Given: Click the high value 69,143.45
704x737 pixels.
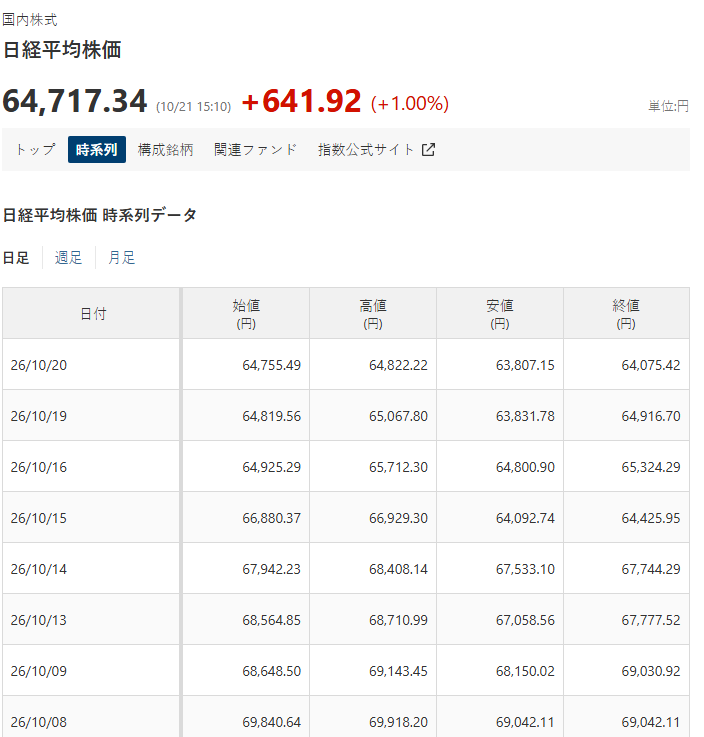Looking at the screenshot, I should click(x=399, y=671).
